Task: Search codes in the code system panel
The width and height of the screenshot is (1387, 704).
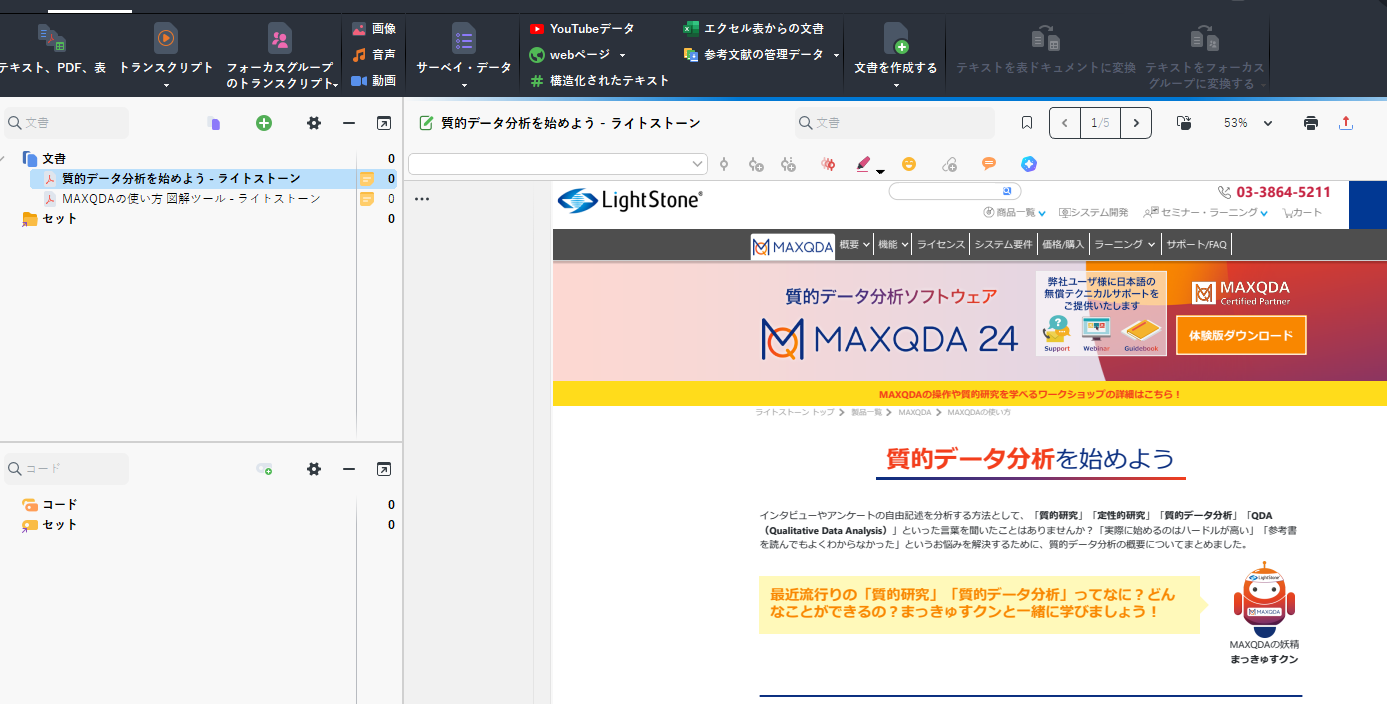Action: (67, 469)
